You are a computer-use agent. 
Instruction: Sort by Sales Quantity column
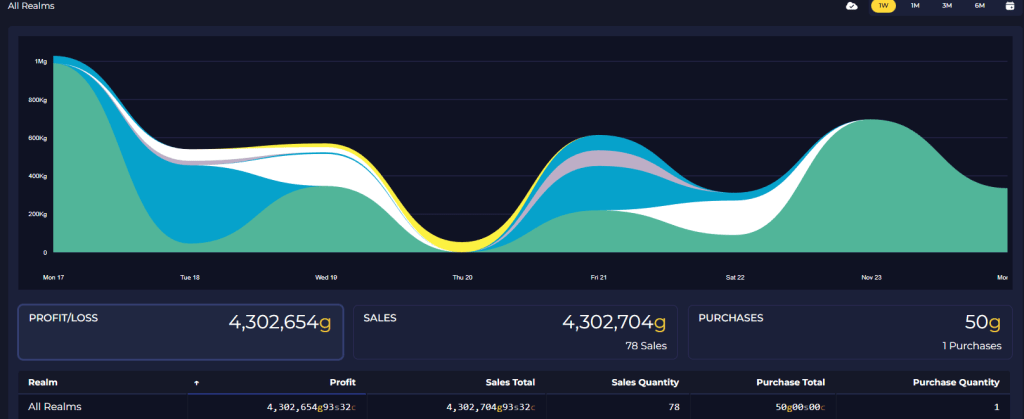coord(645,382)
